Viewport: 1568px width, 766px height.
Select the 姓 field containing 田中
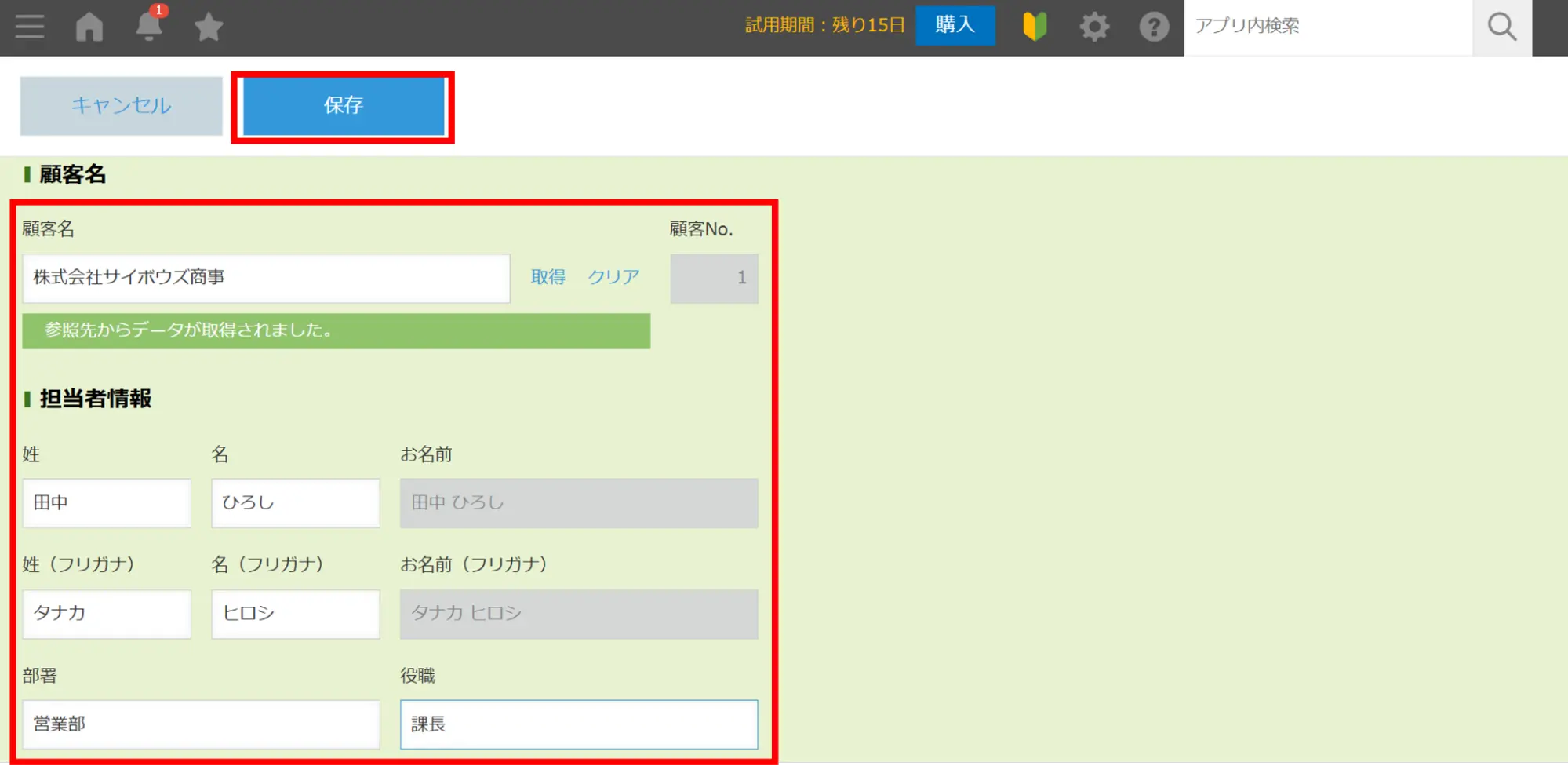107,503
